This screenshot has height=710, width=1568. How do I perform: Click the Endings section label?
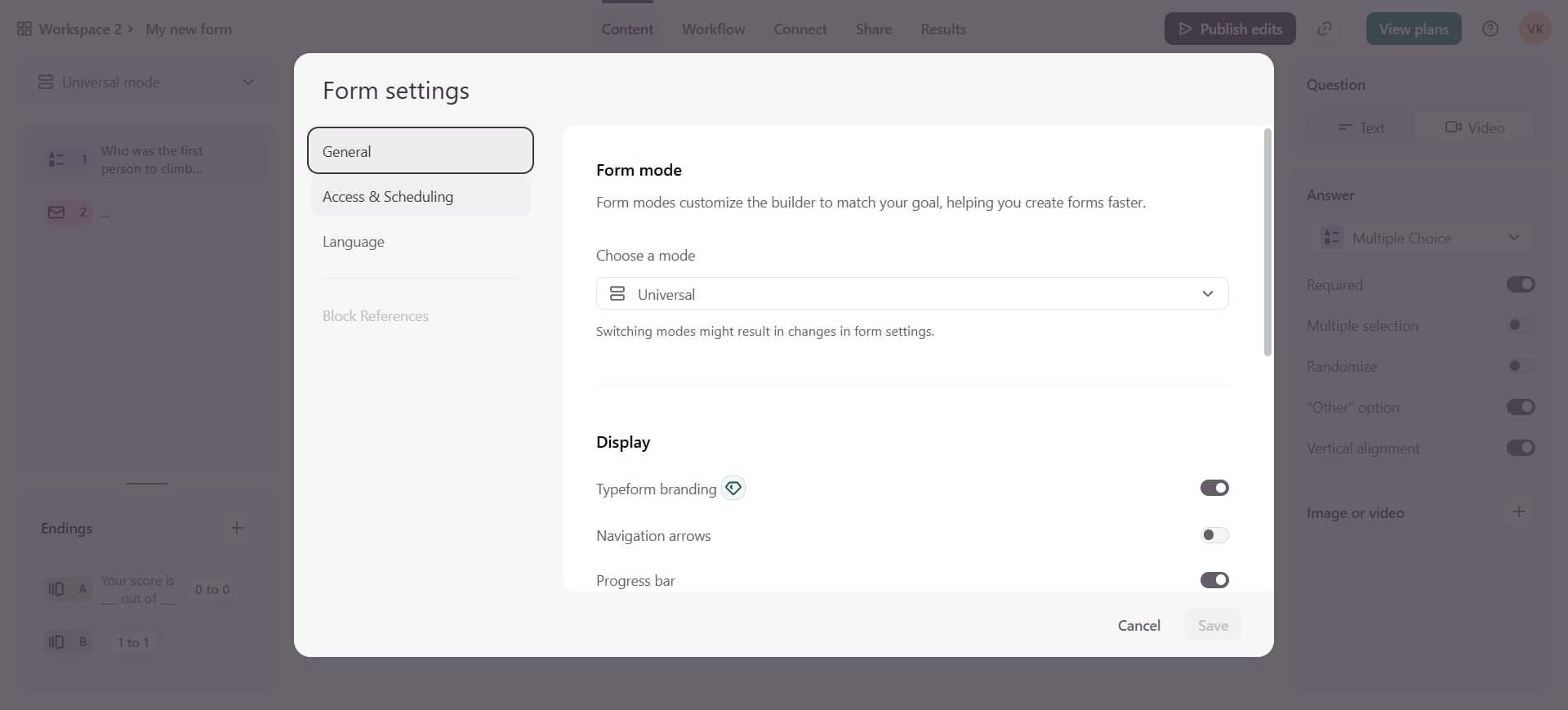tap(66, 528)
